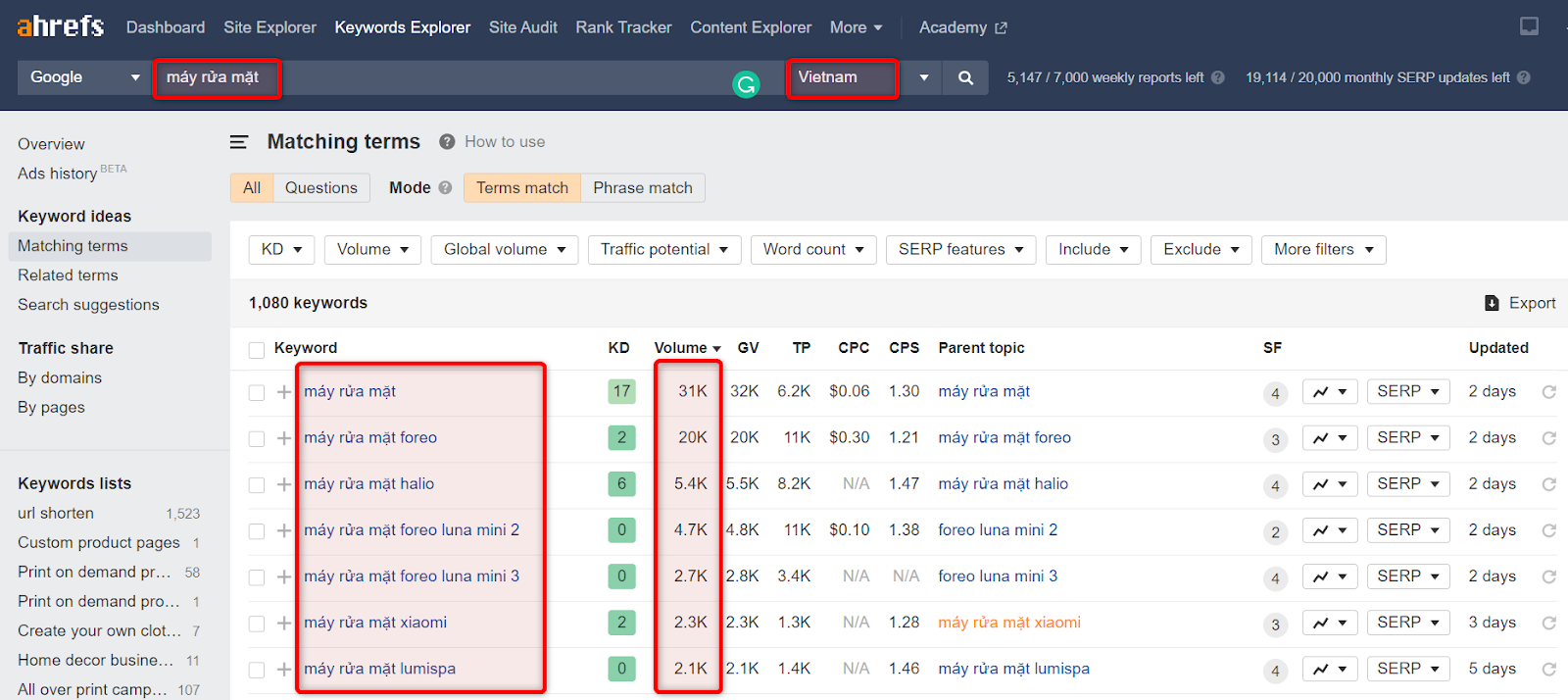1568x700 pixels.
Task: Refresh the máy rửa mặt lumispa row
Action: 1549,669
